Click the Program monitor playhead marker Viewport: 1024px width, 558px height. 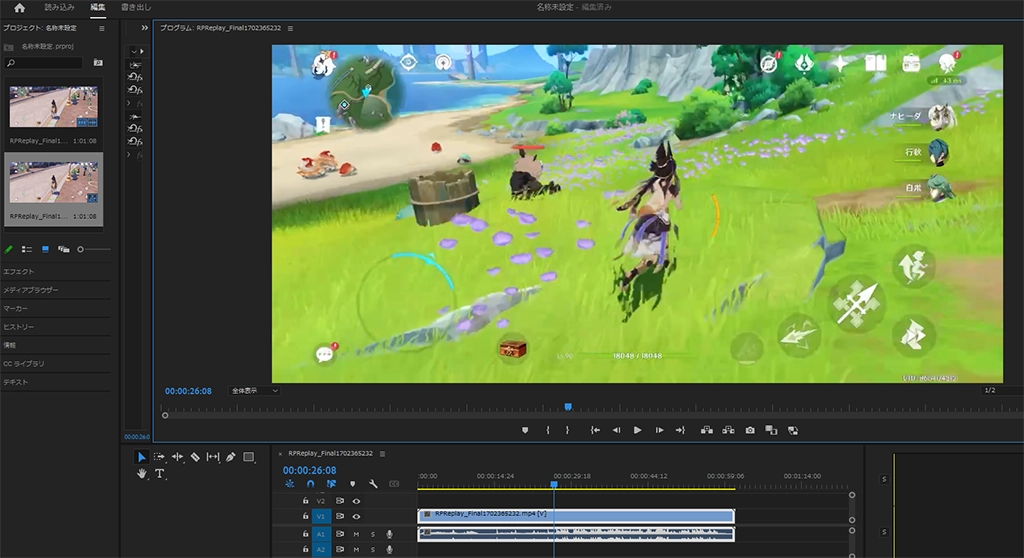point(568,406)
